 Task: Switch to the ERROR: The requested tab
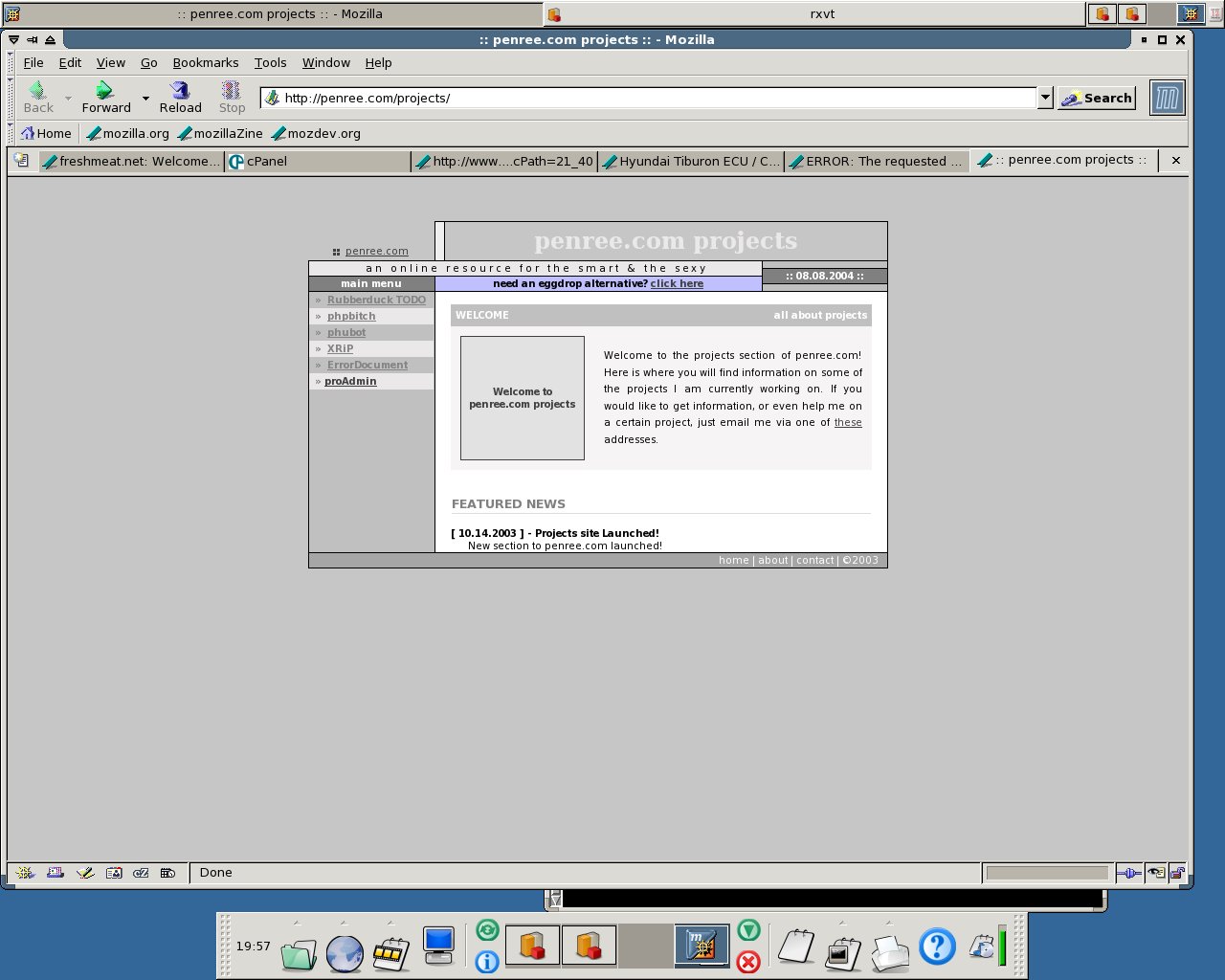click(x=876, y=161)
